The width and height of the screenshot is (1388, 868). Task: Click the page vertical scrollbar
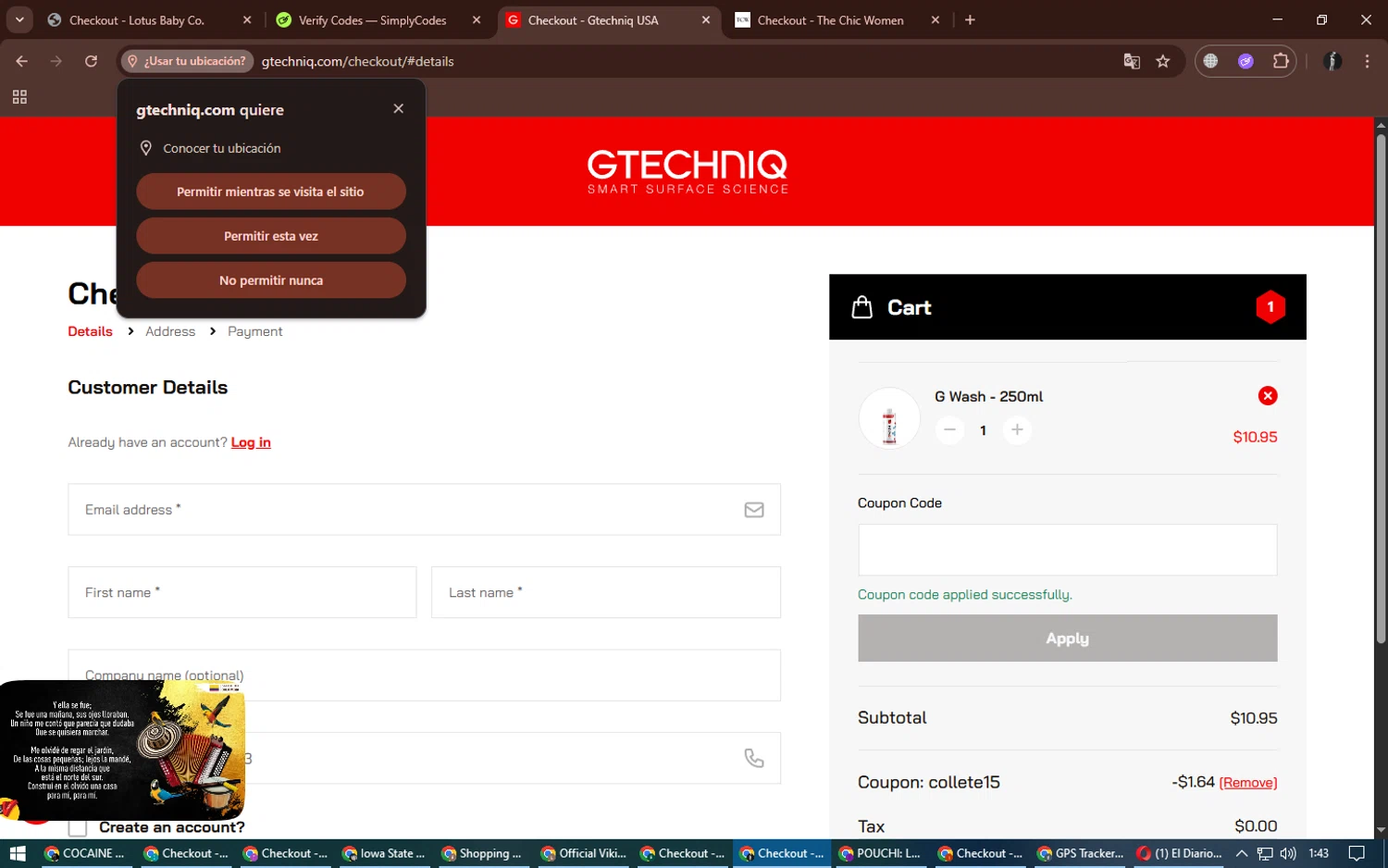[x=1381, y=389]
